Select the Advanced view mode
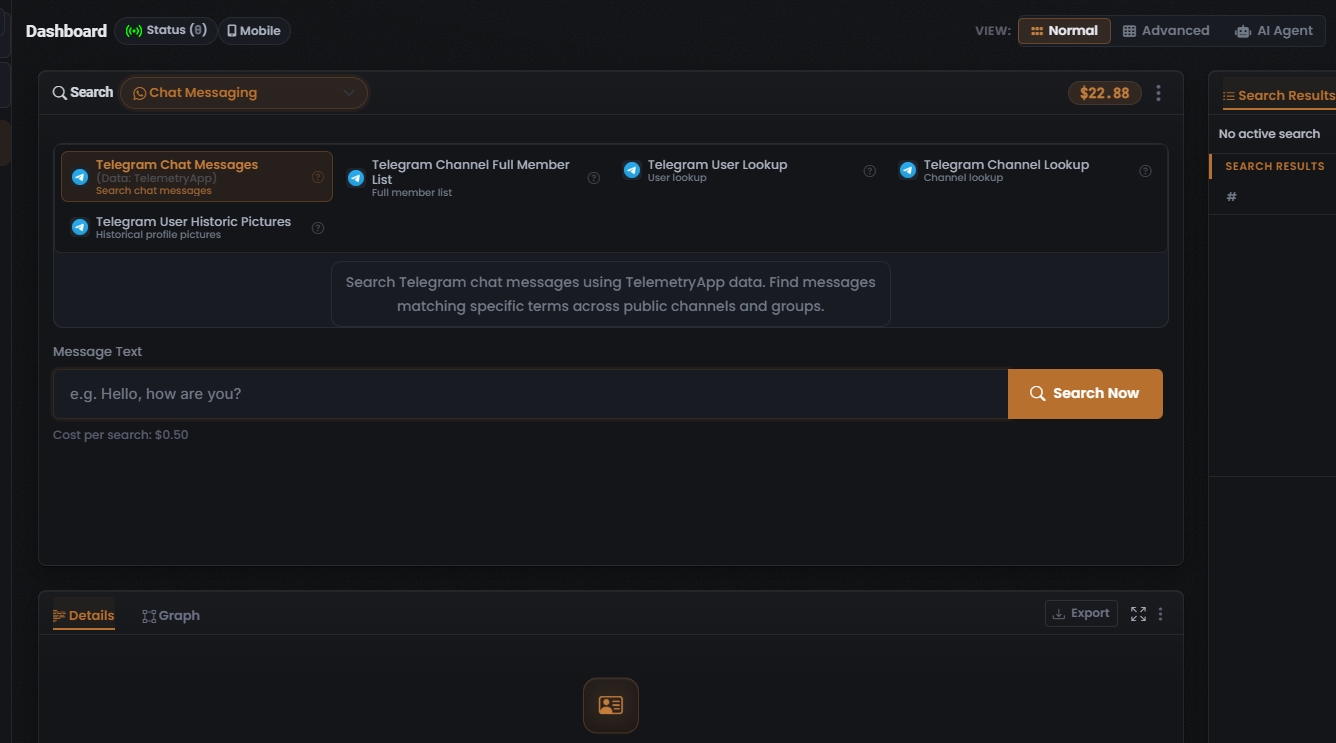Screen dimensions: 1336x743 click(1166, 31)
